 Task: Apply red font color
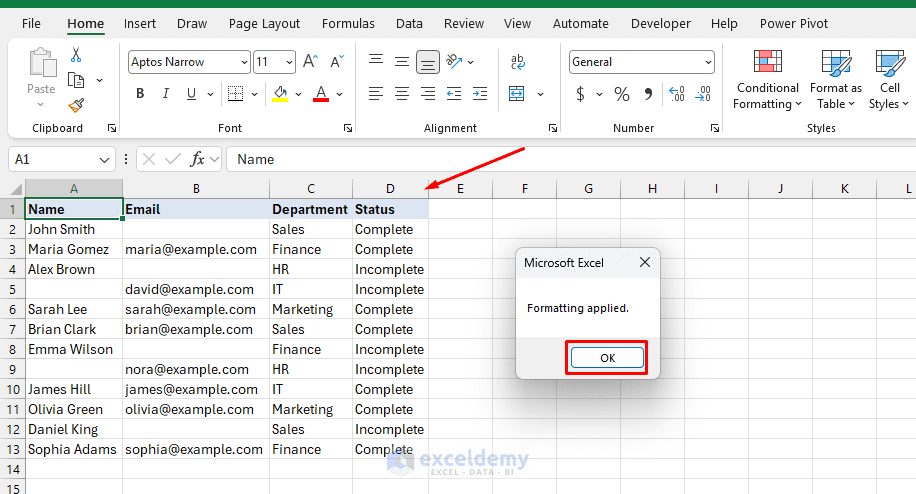pyautogui.click(x=321, y=93)
